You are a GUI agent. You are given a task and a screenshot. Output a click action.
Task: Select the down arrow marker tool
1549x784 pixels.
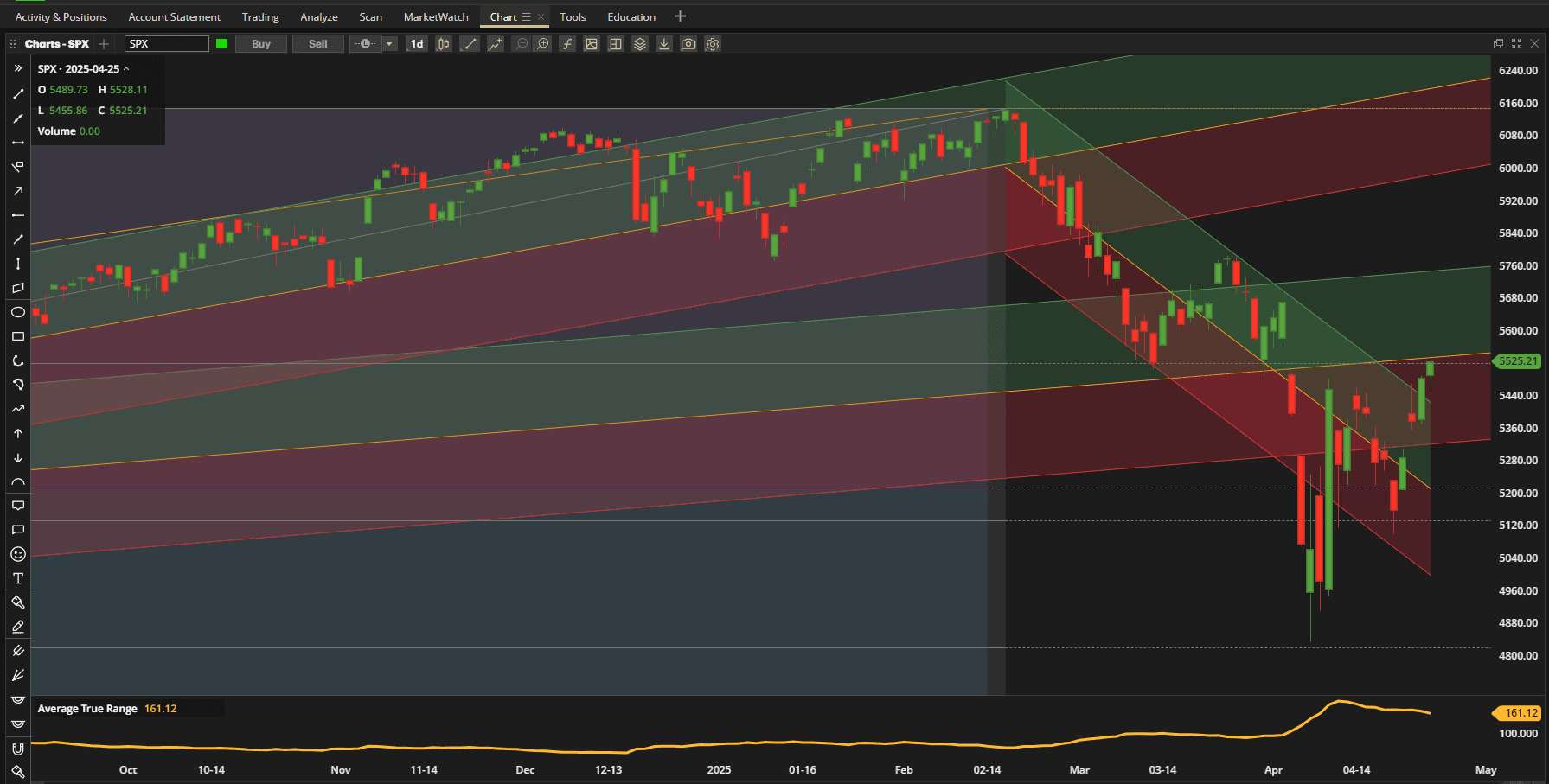(17, 457)
